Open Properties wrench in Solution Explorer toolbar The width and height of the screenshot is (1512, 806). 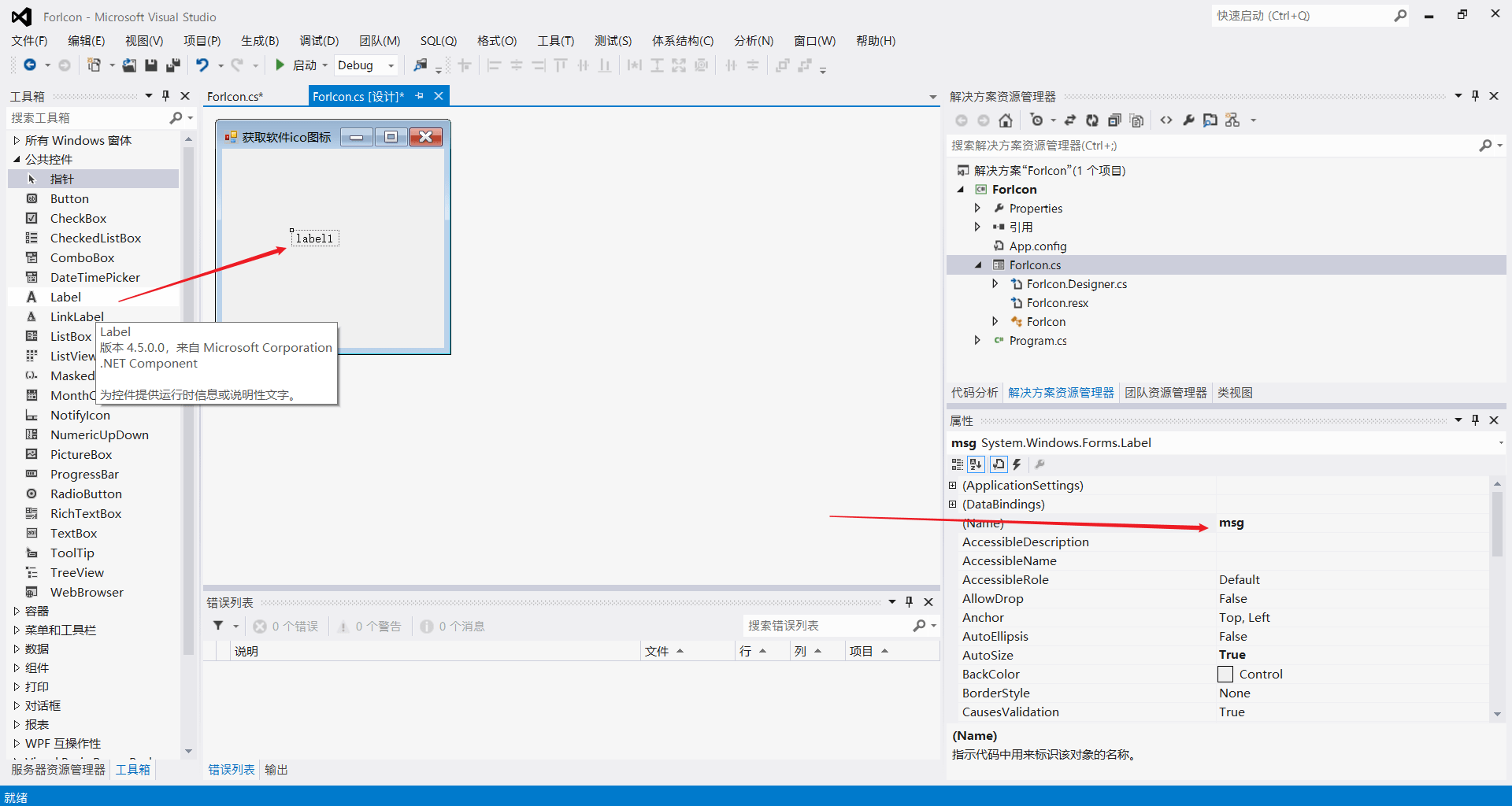(1188, 120)
